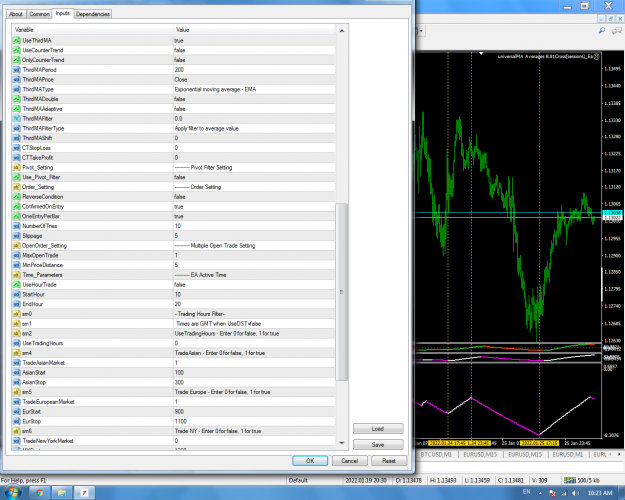The image size is (625, 500).
Task: Open the chat bubbles icon in terminal toolbar
Action: (x=617, y=31)
